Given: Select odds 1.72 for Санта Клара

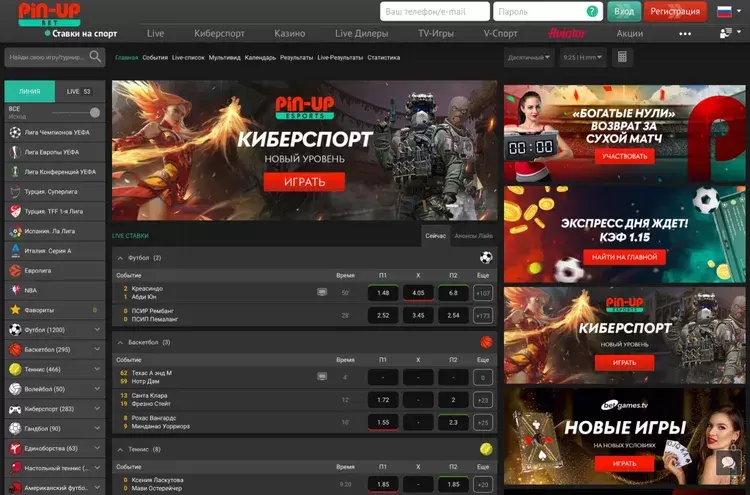Looking at the screenshot, I should 383,400.
